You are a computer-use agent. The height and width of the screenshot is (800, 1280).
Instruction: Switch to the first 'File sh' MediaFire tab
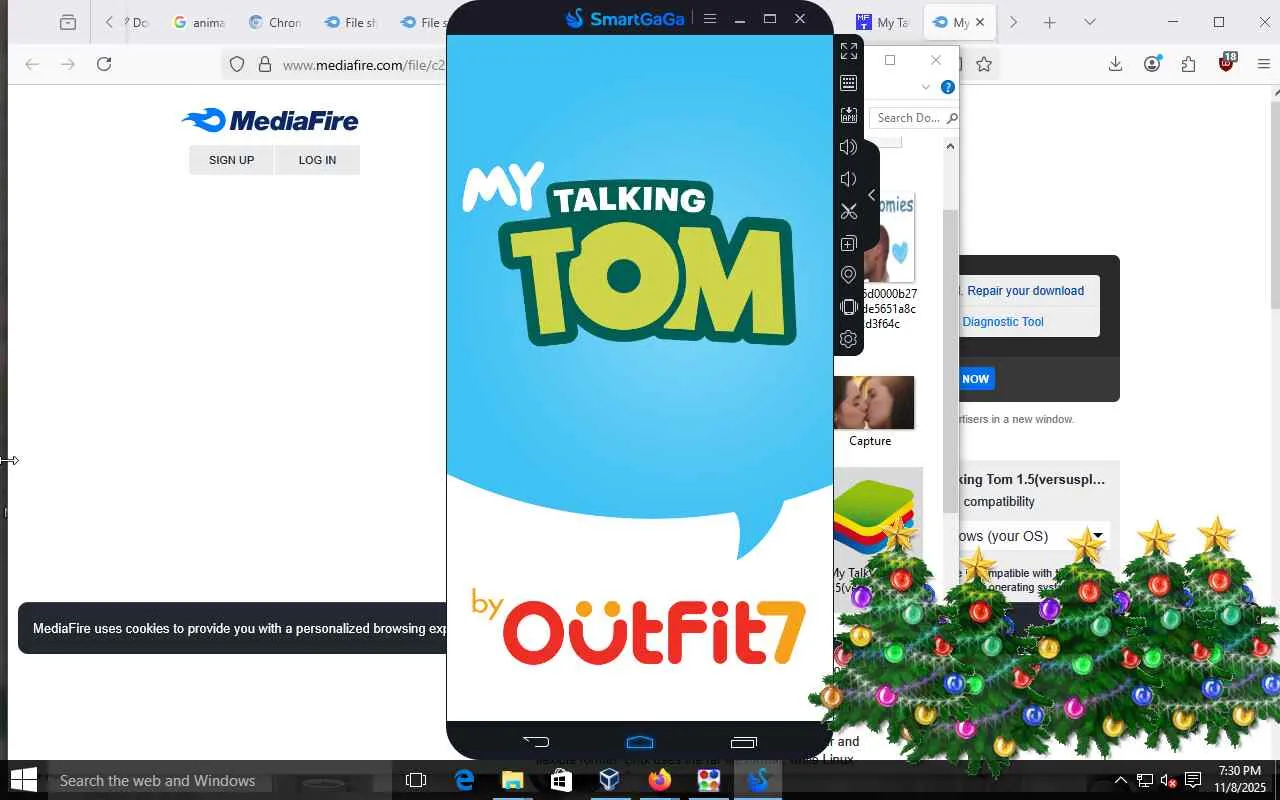[351, 22]
